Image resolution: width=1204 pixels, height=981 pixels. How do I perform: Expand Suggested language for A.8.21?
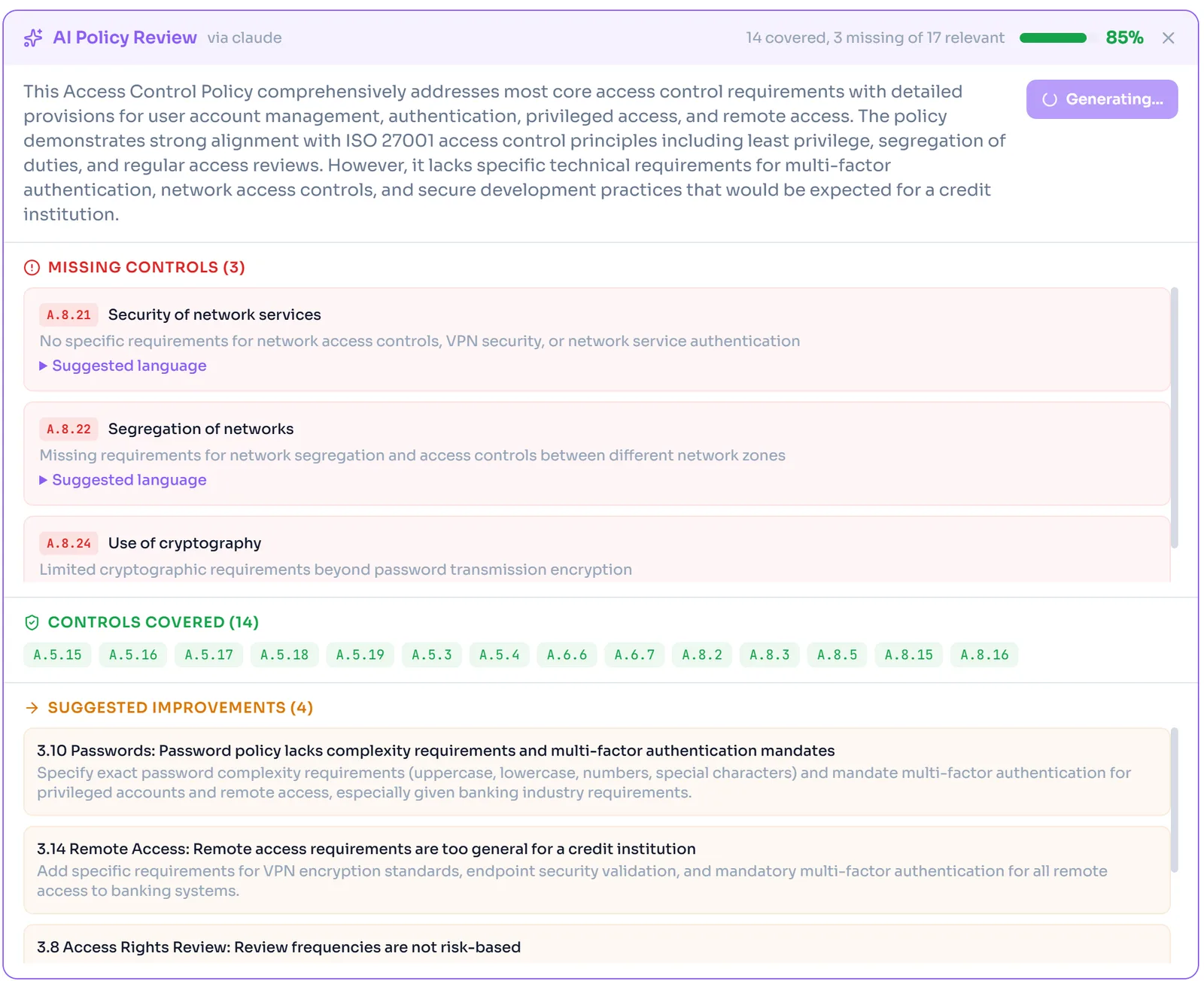point(123,366)
